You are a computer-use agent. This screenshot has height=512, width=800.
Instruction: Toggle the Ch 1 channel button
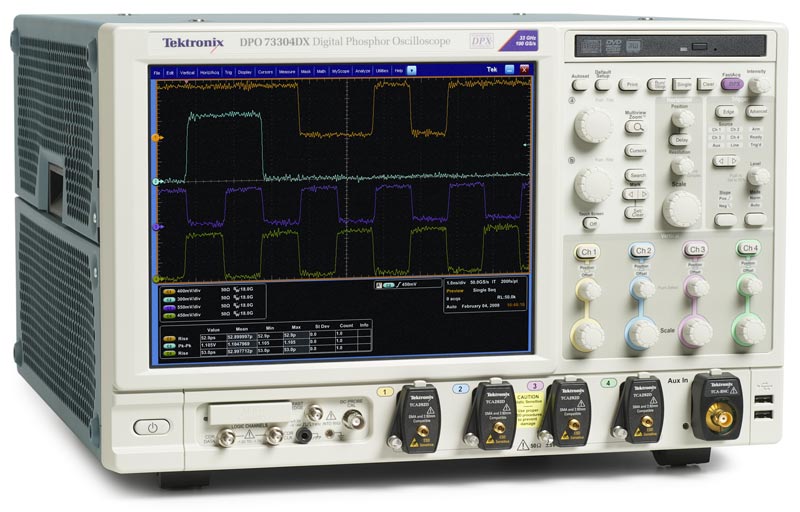(589, 250)
